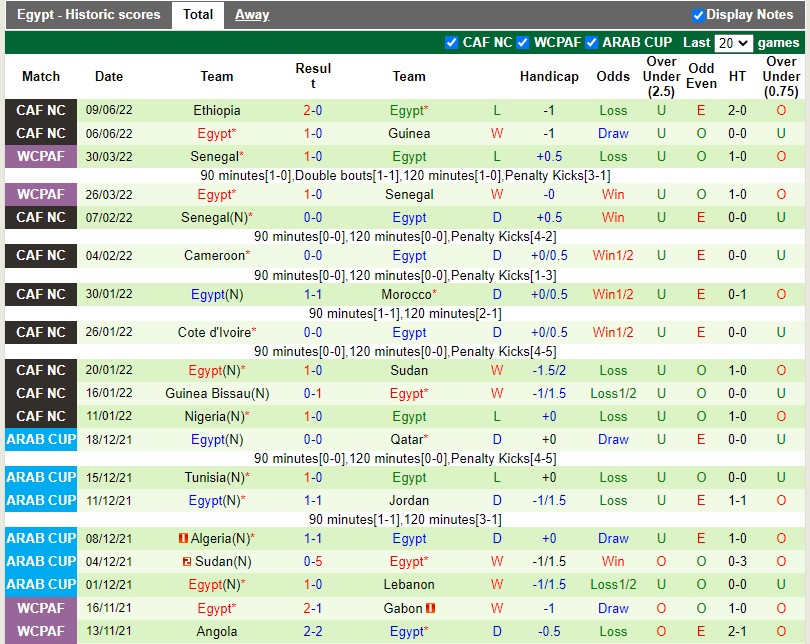
Task: Click the Nigeria(N) team name
Action: click(214, 416)
